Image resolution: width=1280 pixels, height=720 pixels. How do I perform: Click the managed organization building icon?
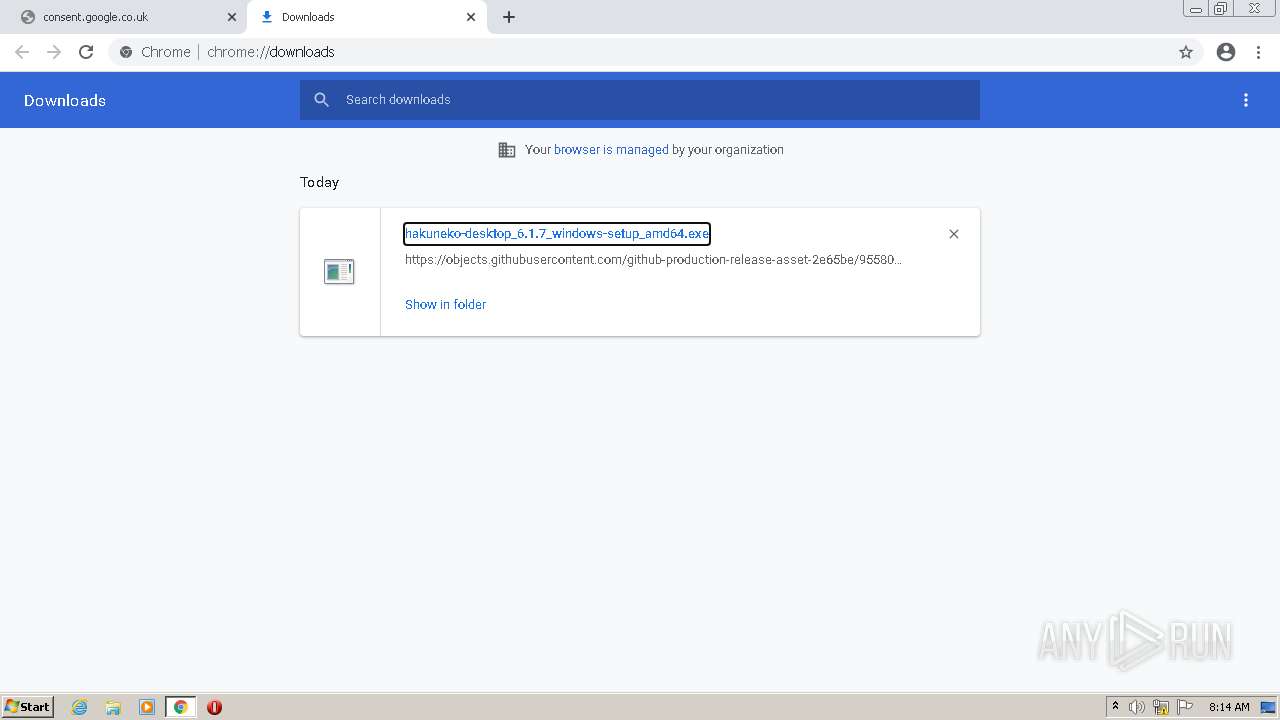click(x=507, y=150)
